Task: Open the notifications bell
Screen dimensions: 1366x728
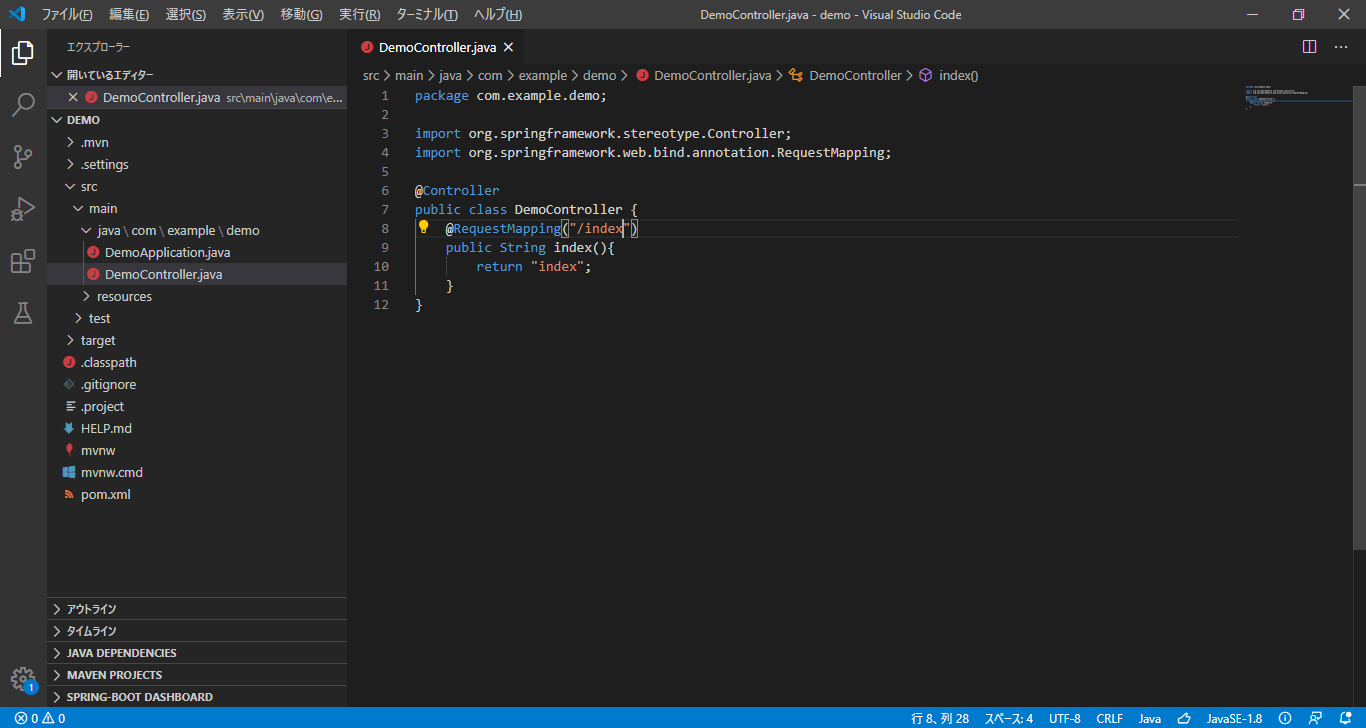Action: [1346, 718]
